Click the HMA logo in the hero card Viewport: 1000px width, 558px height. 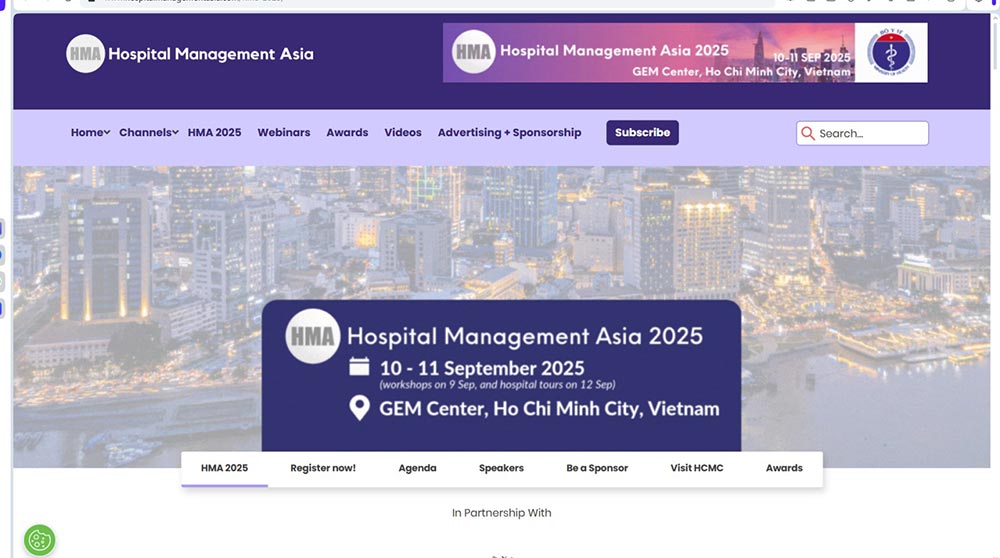(312, 336)
